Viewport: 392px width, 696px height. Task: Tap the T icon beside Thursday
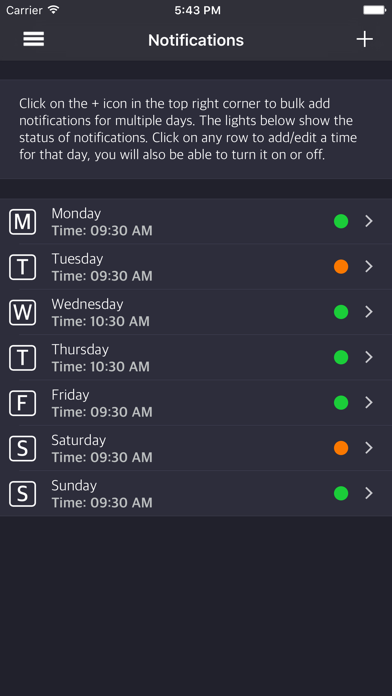coord(23,357)
